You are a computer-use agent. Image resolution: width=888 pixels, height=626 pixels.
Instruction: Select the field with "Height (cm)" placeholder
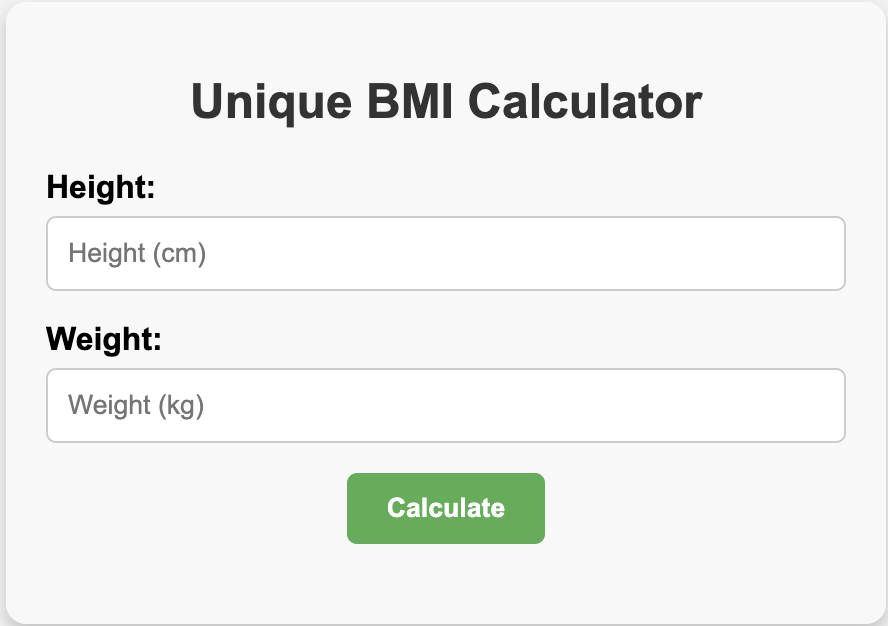coord(446,254)
